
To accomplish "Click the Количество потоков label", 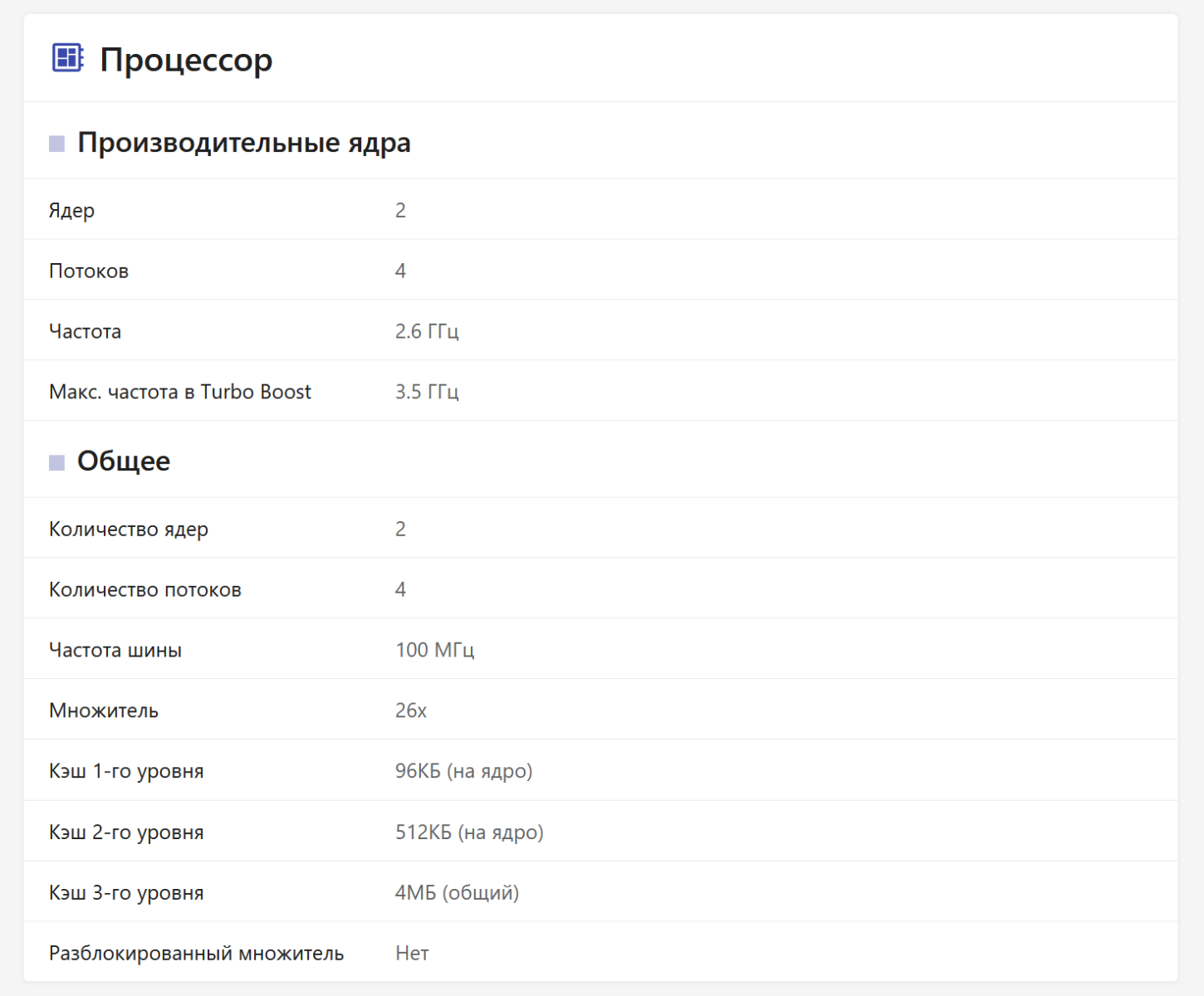I will [x=145, y=589].
